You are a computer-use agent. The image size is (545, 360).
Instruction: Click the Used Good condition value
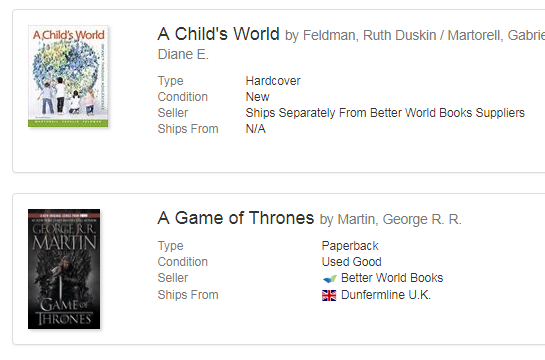352,262
